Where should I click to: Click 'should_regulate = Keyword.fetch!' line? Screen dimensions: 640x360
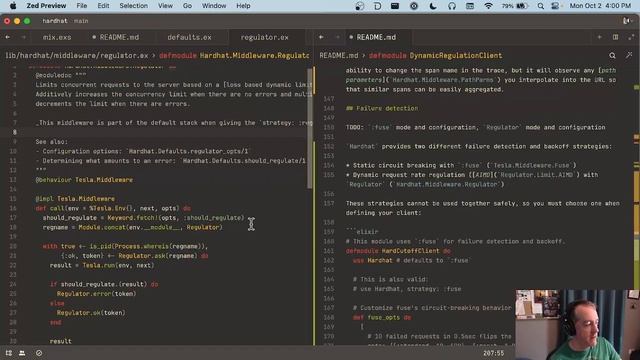point(143,218)
